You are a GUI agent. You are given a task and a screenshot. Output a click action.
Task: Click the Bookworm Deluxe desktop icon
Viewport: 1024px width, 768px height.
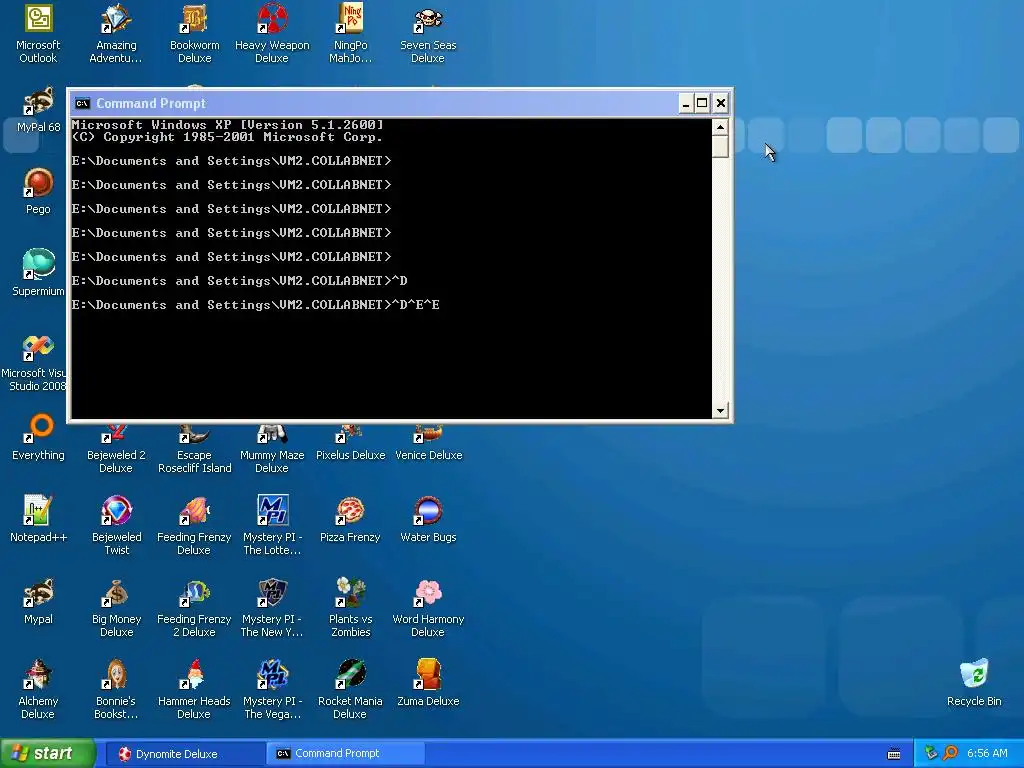coord(195,34)
